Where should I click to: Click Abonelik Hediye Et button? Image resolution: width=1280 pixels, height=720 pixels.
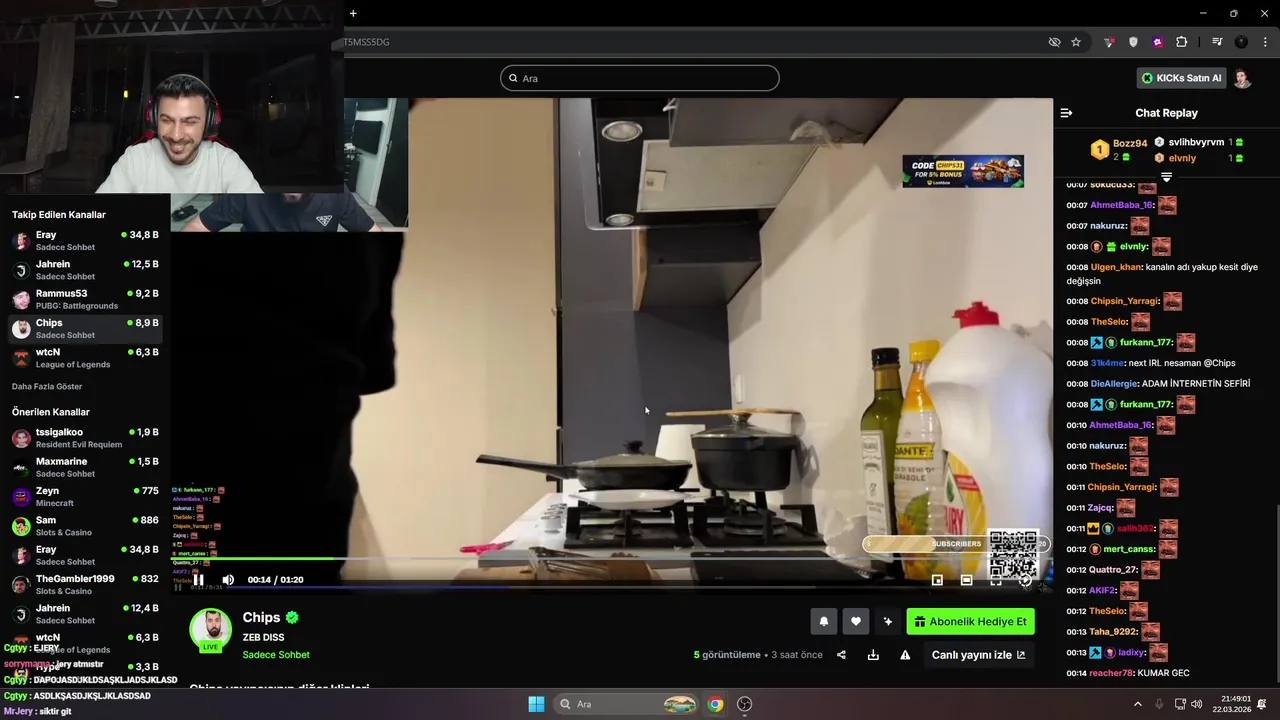[x=970, y=621]
